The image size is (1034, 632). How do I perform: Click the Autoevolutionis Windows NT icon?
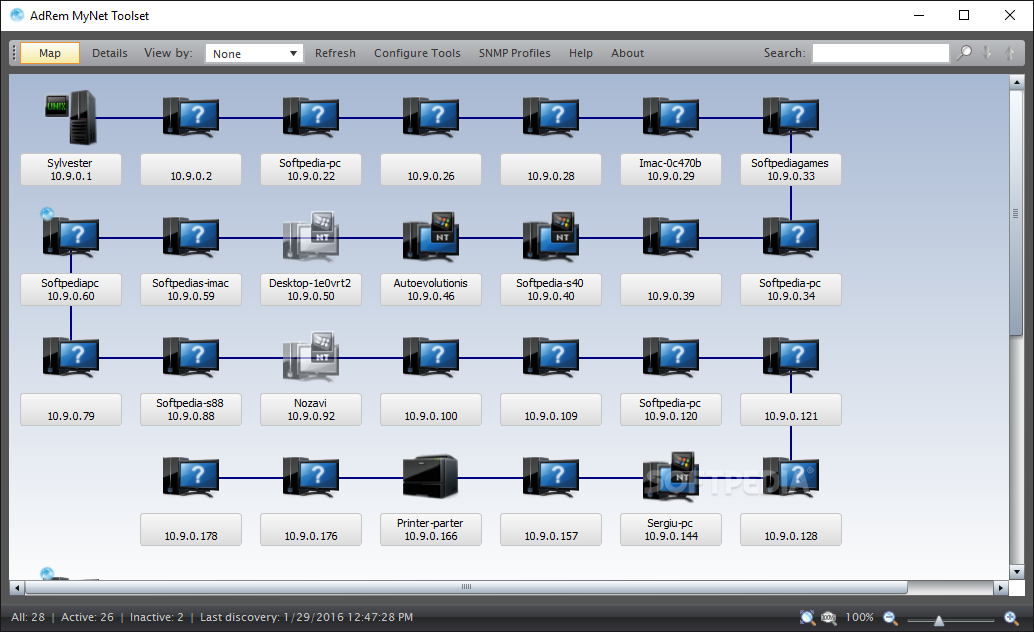pos(431,236)
